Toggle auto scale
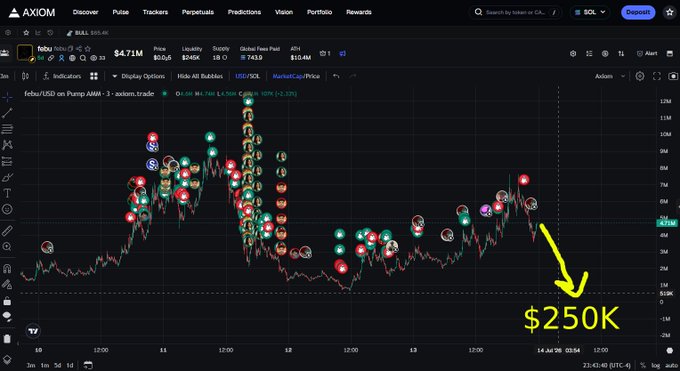This screenshot has height=371, width=680. tap(671, 365)
